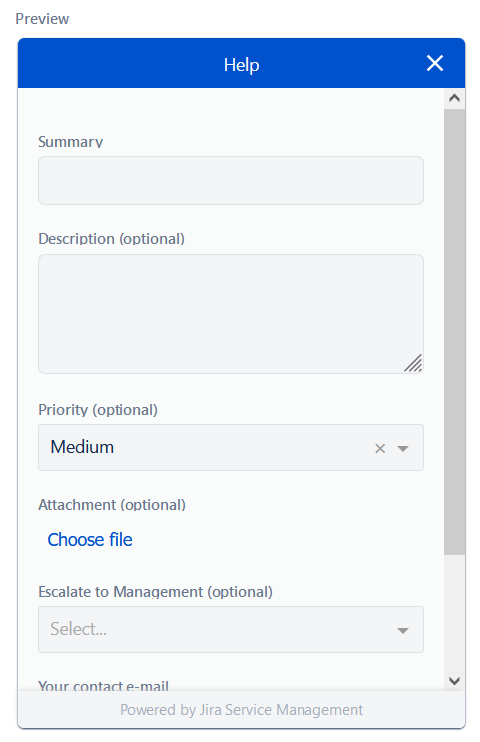Clear the Medium priority selection
The image size is (480, 742).
pos(380,448)
